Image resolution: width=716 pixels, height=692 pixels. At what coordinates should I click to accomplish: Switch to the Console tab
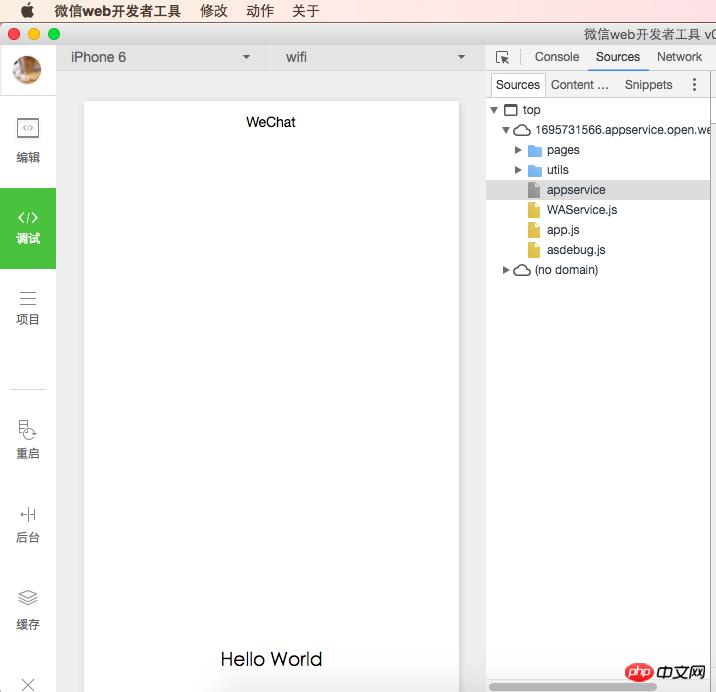tap(557, 57)
